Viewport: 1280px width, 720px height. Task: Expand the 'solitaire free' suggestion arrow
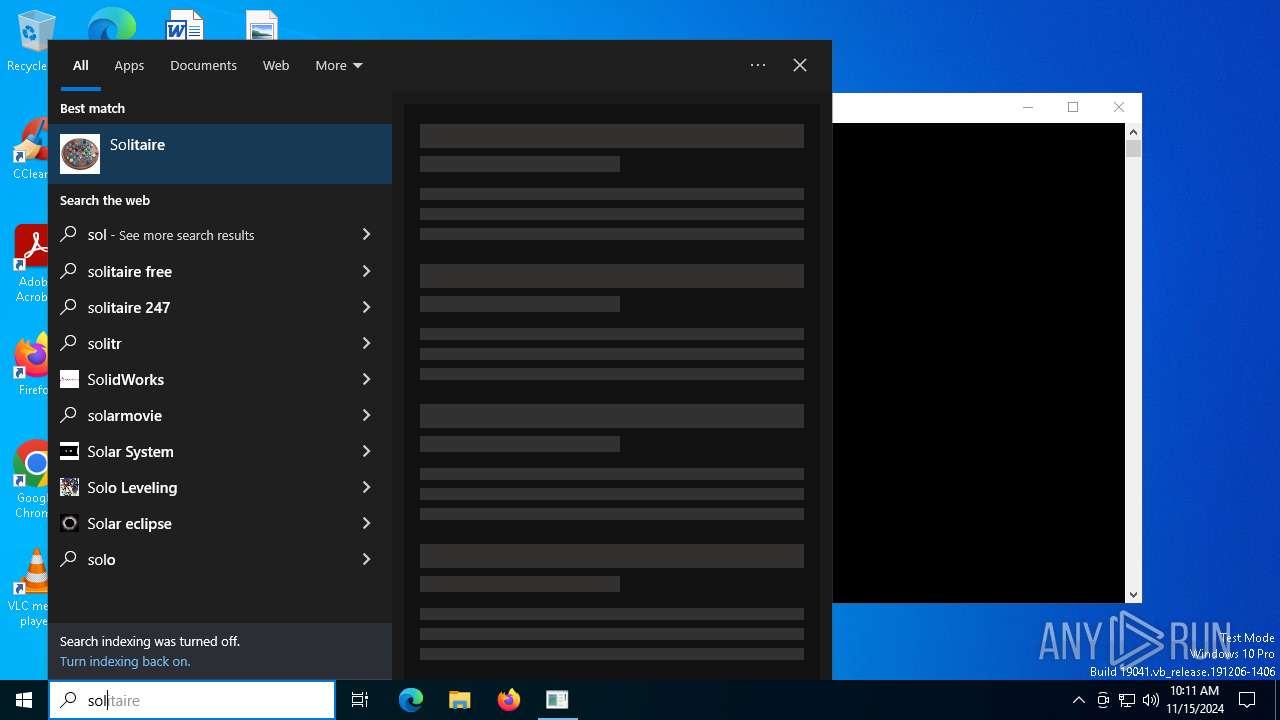pyautogui.click(x=366, y=271)
